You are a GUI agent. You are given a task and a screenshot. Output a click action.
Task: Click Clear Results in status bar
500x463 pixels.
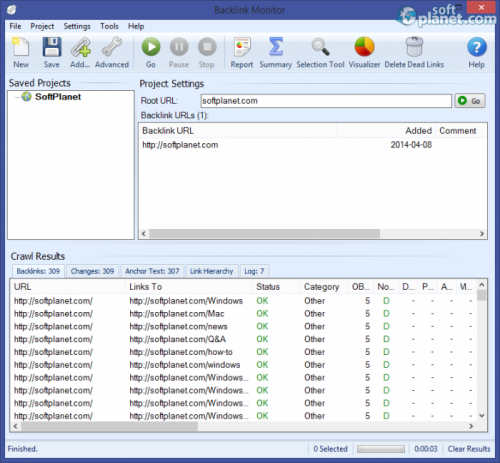[x=469, y=449]
